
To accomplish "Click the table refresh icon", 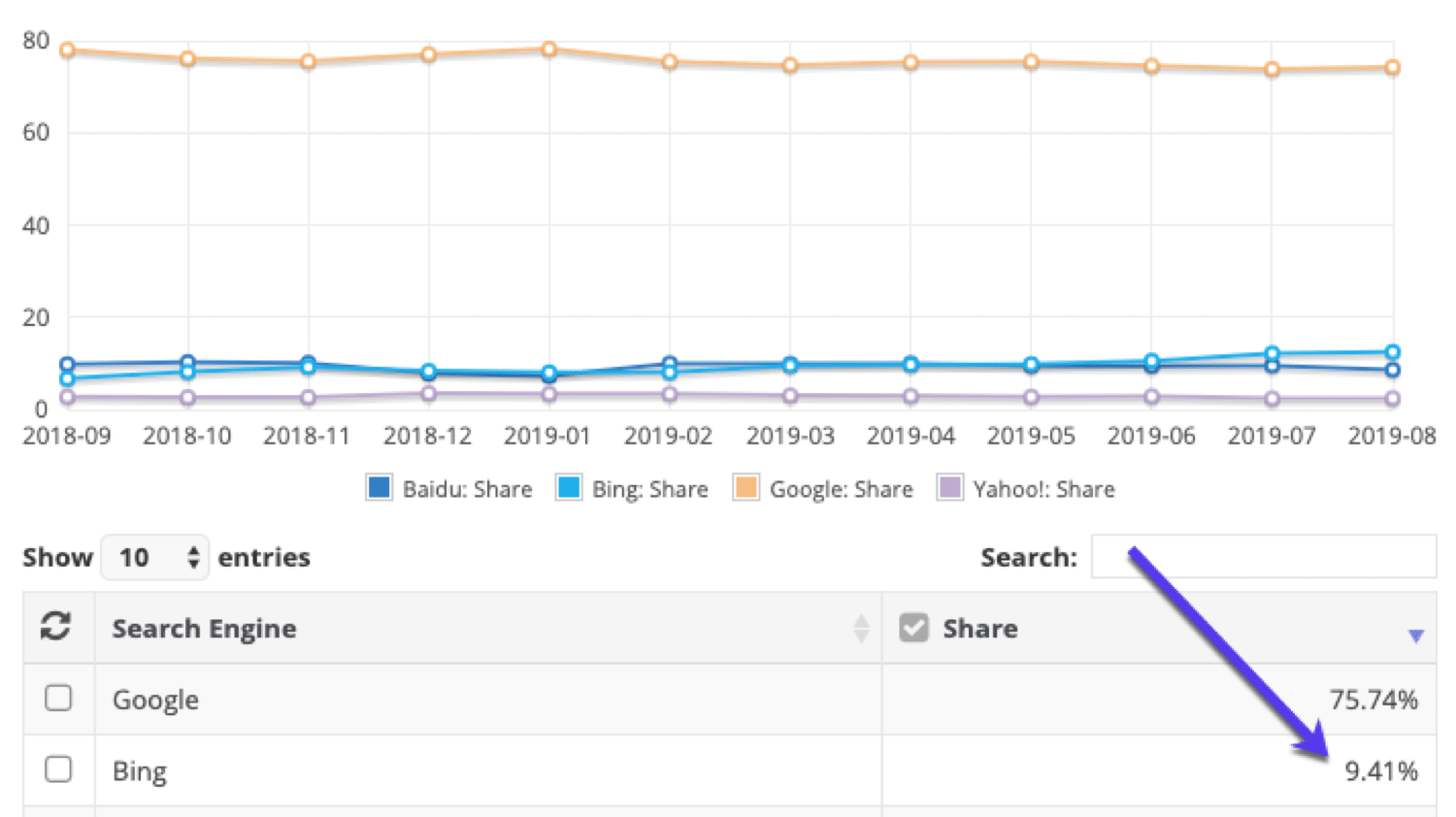I will (57, 628).
